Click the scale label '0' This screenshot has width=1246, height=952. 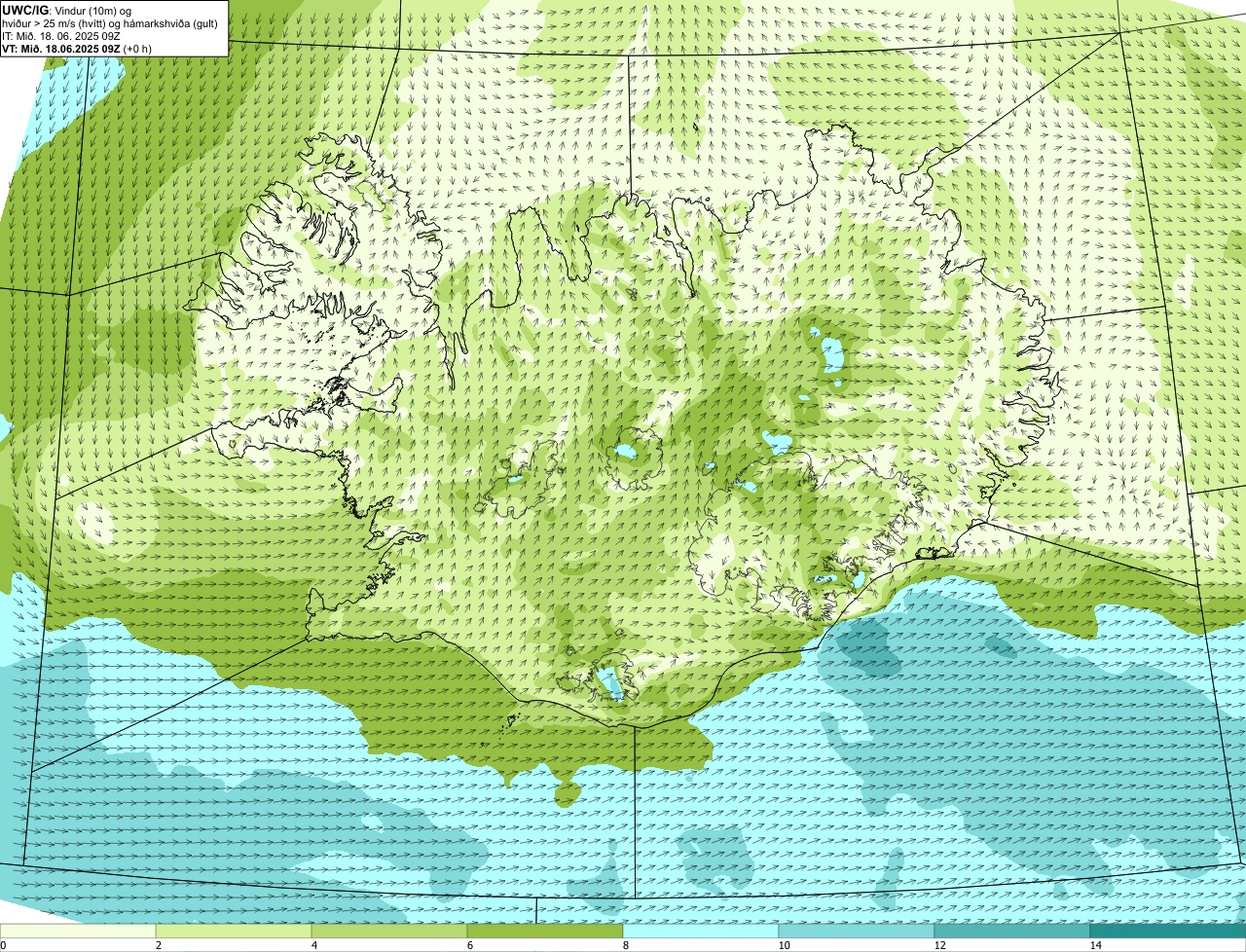[3, 945]
